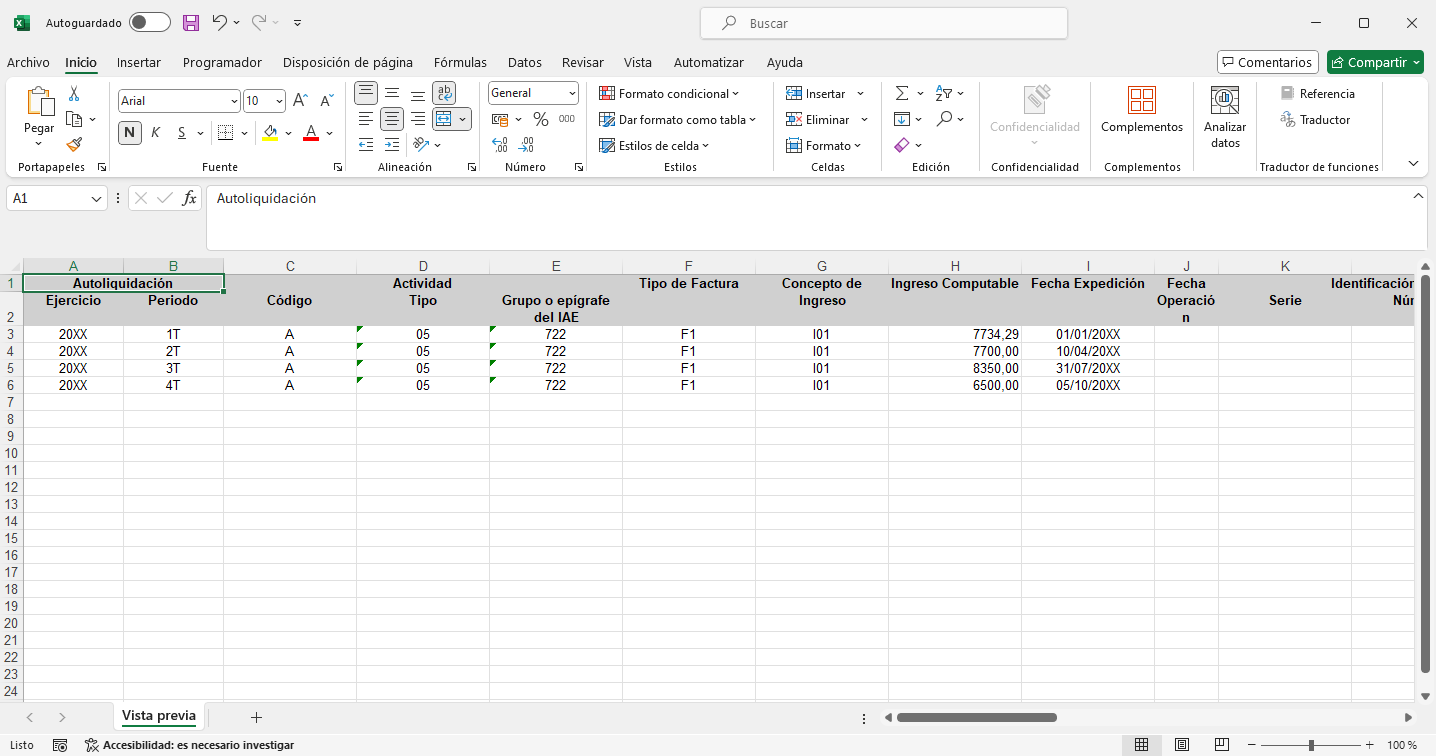1436x756 pixels.
Task: Expand the formula bar chevron
Action: pos(1418,196)
